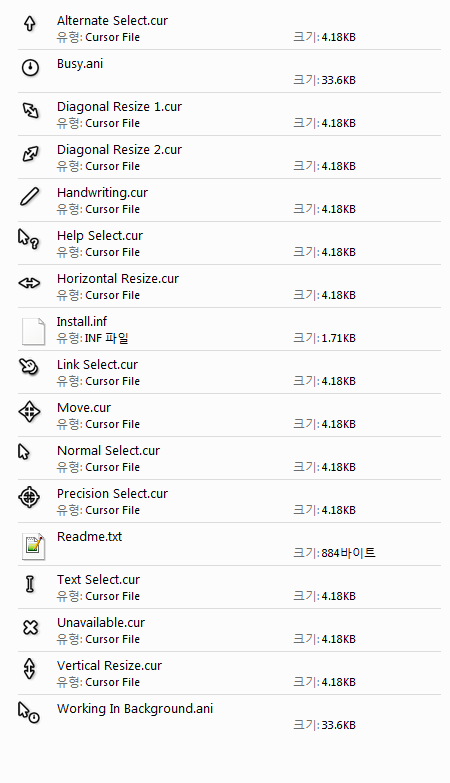Image resolution: width=450 pixels, height=783 pixels.
Task: Click the Alternate Select up-arrow cursor icon
Action: (x=30, y=23)
